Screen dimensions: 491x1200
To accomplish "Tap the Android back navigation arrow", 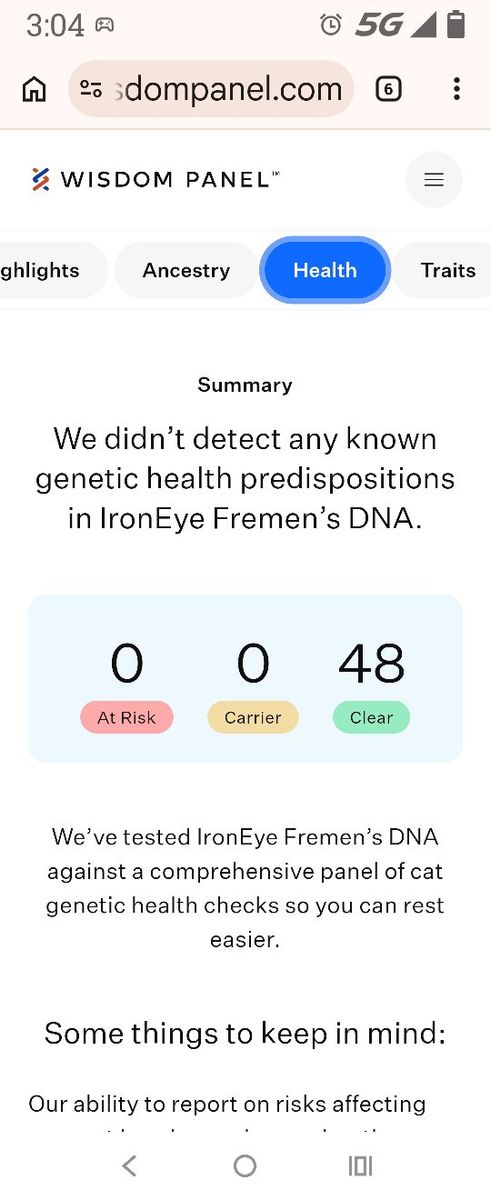I will coord(128,1165).
